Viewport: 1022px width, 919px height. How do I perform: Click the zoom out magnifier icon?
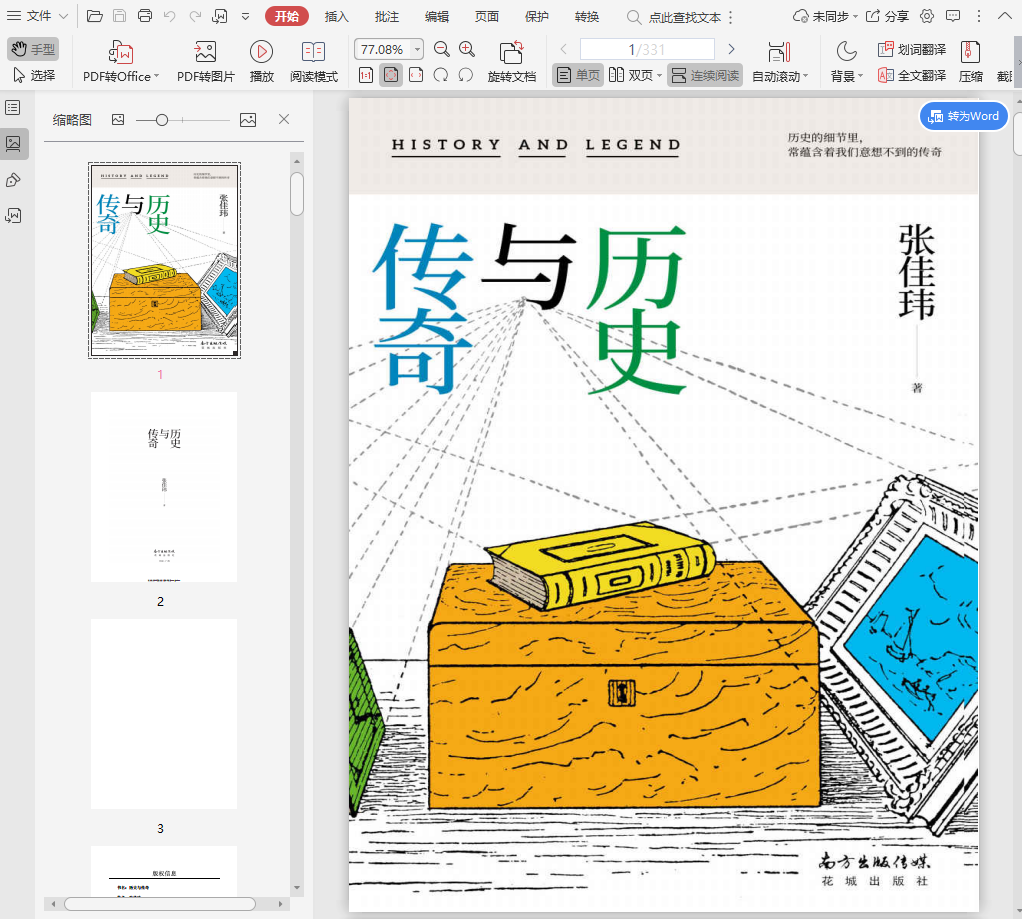pyautogui.click(x=442, y=49)
